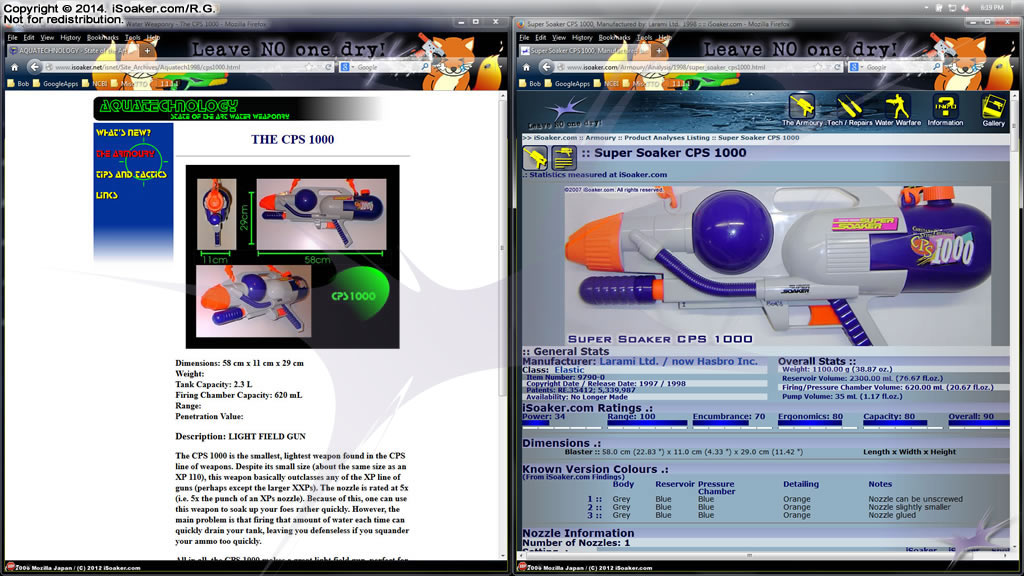The height and width of the screenshot is (576, 1024).
Task: Open Bookmarks menu in left Firefox window
Action: [x=103, y=38]
